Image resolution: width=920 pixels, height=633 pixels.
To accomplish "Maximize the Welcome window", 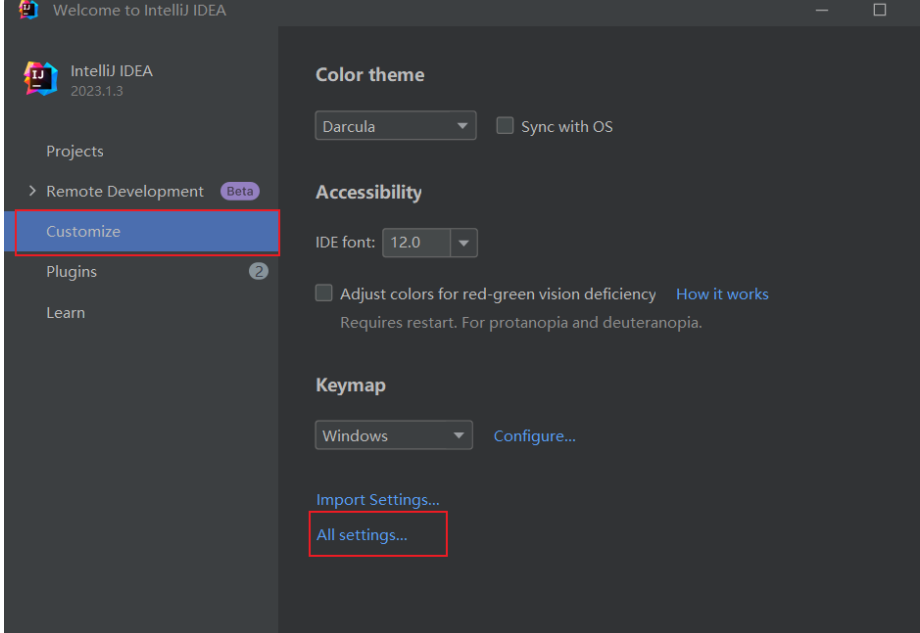I will 880,10.
